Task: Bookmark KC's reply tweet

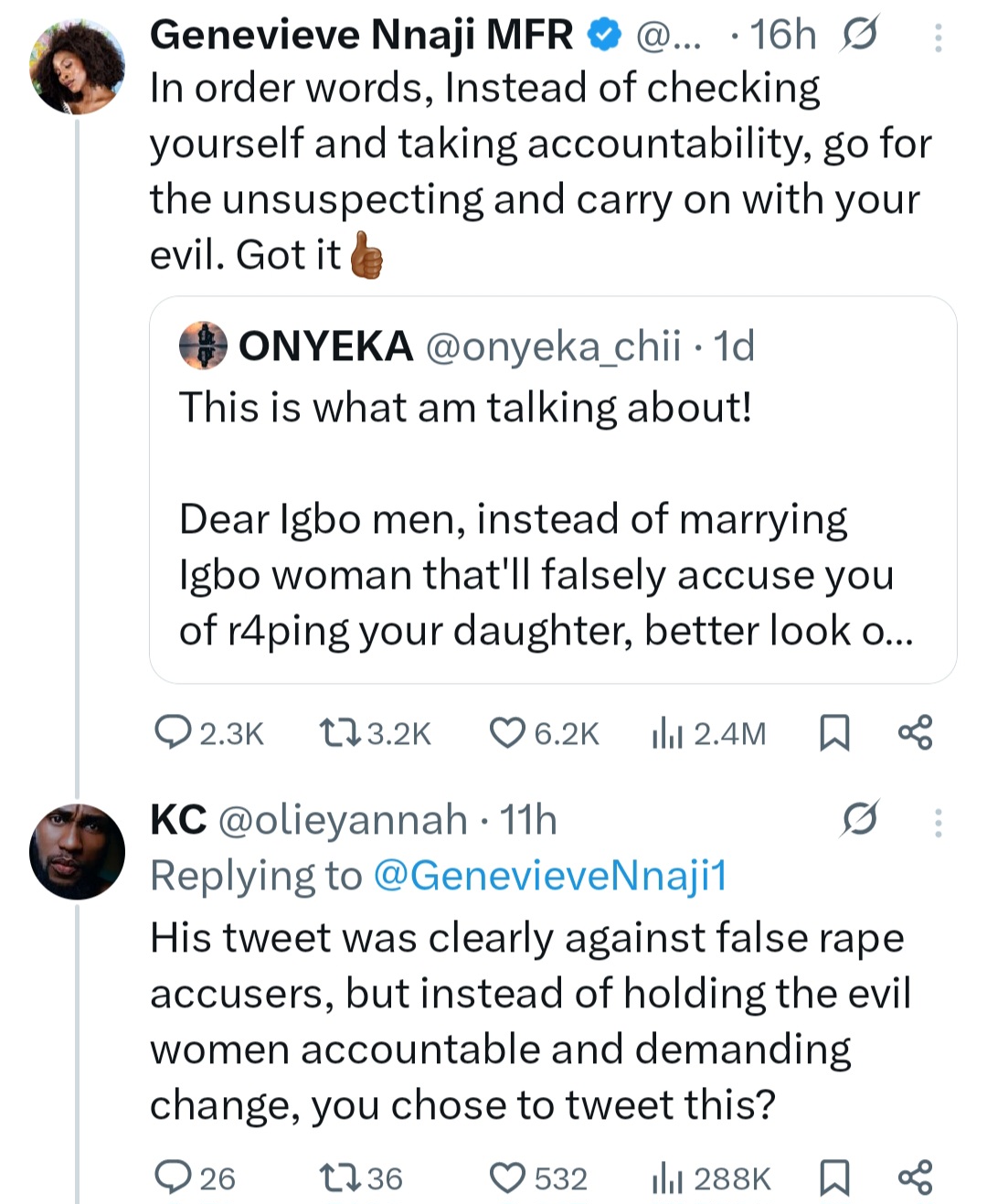Action: pyautogui.click(x=833, y=1177)
